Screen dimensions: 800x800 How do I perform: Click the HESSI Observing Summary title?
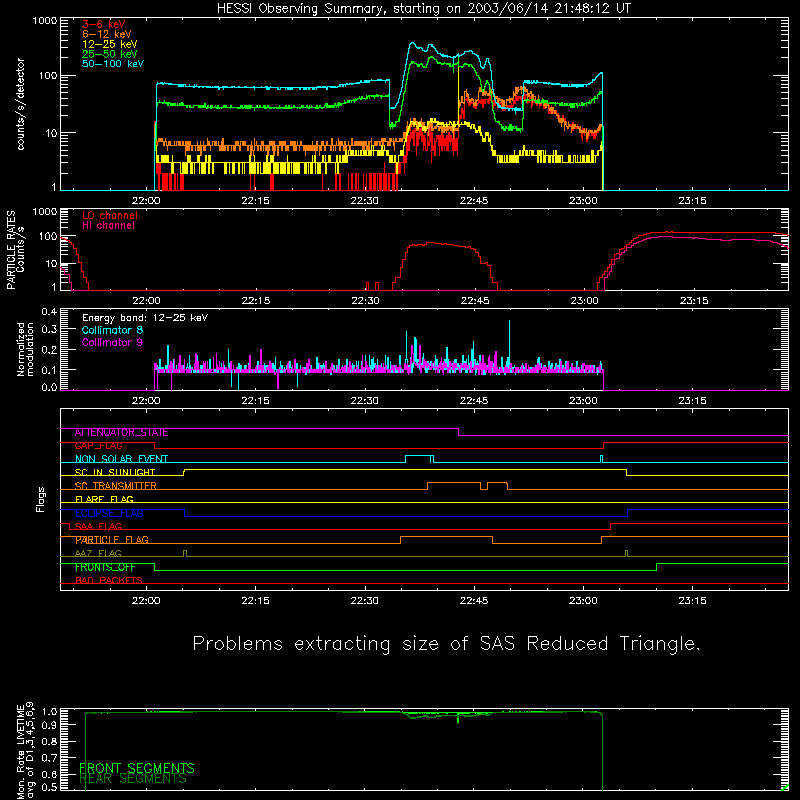(x=424, y=9)
